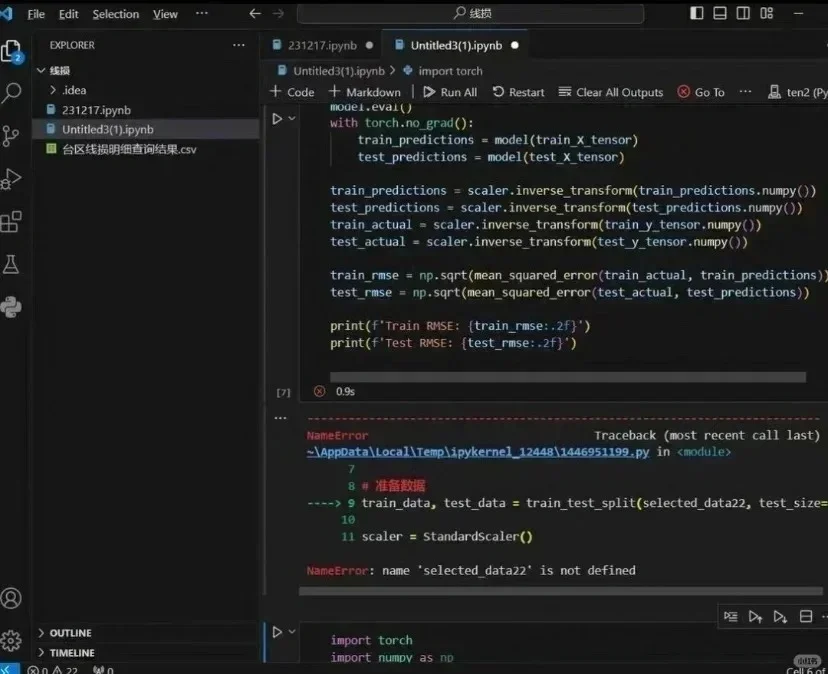Click the error status icon under the cell

(319, 391)
